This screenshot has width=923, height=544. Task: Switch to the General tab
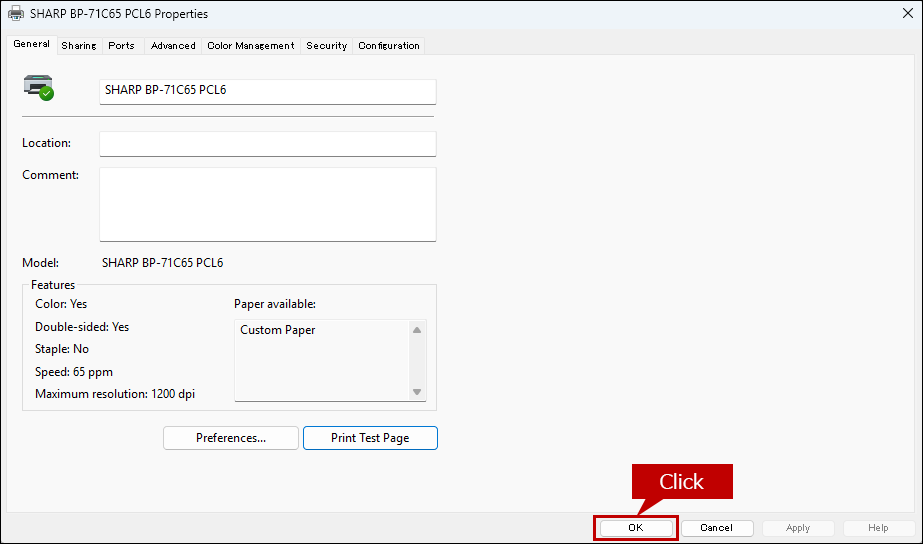click(x=32, y=44)
